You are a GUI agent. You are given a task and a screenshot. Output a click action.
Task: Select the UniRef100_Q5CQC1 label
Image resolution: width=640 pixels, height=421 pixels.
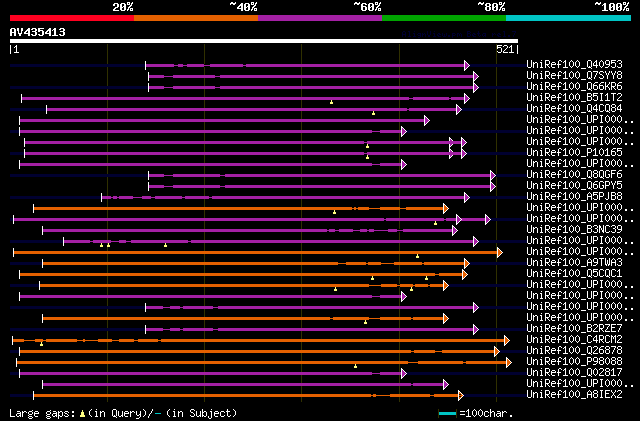pos(574,274)
